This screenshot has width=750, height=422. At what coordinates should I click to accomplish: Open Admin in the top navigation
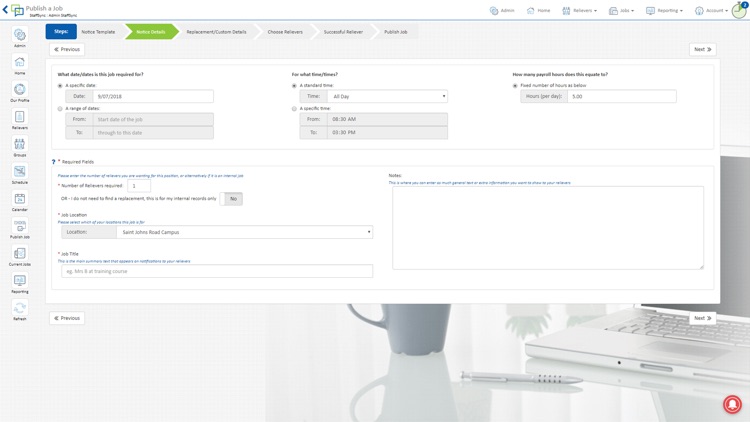click(502, 11)
